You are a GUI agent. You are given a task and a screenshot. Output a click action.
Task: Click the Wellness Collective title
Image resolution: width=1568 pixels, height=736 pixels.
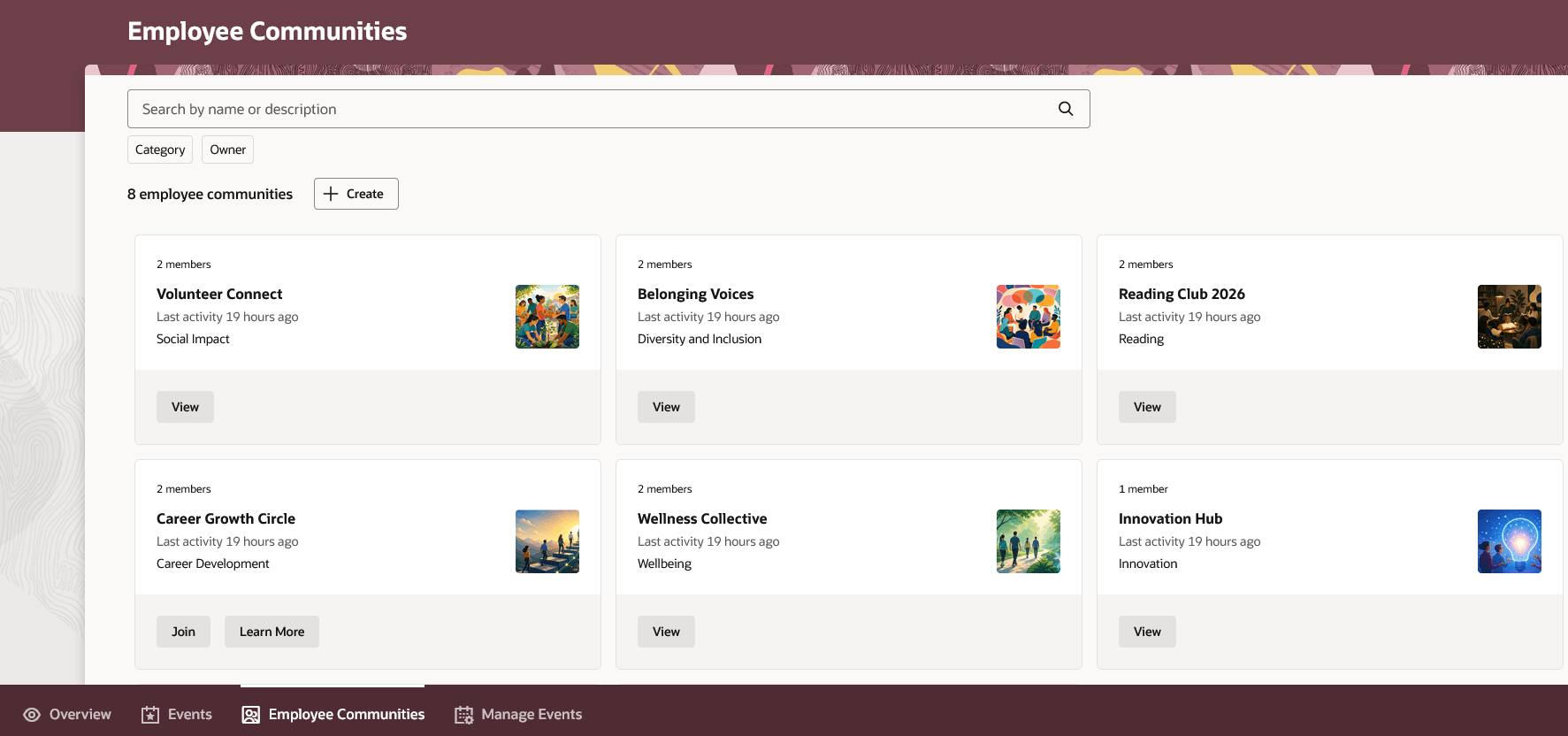click(x=702, y=518)
